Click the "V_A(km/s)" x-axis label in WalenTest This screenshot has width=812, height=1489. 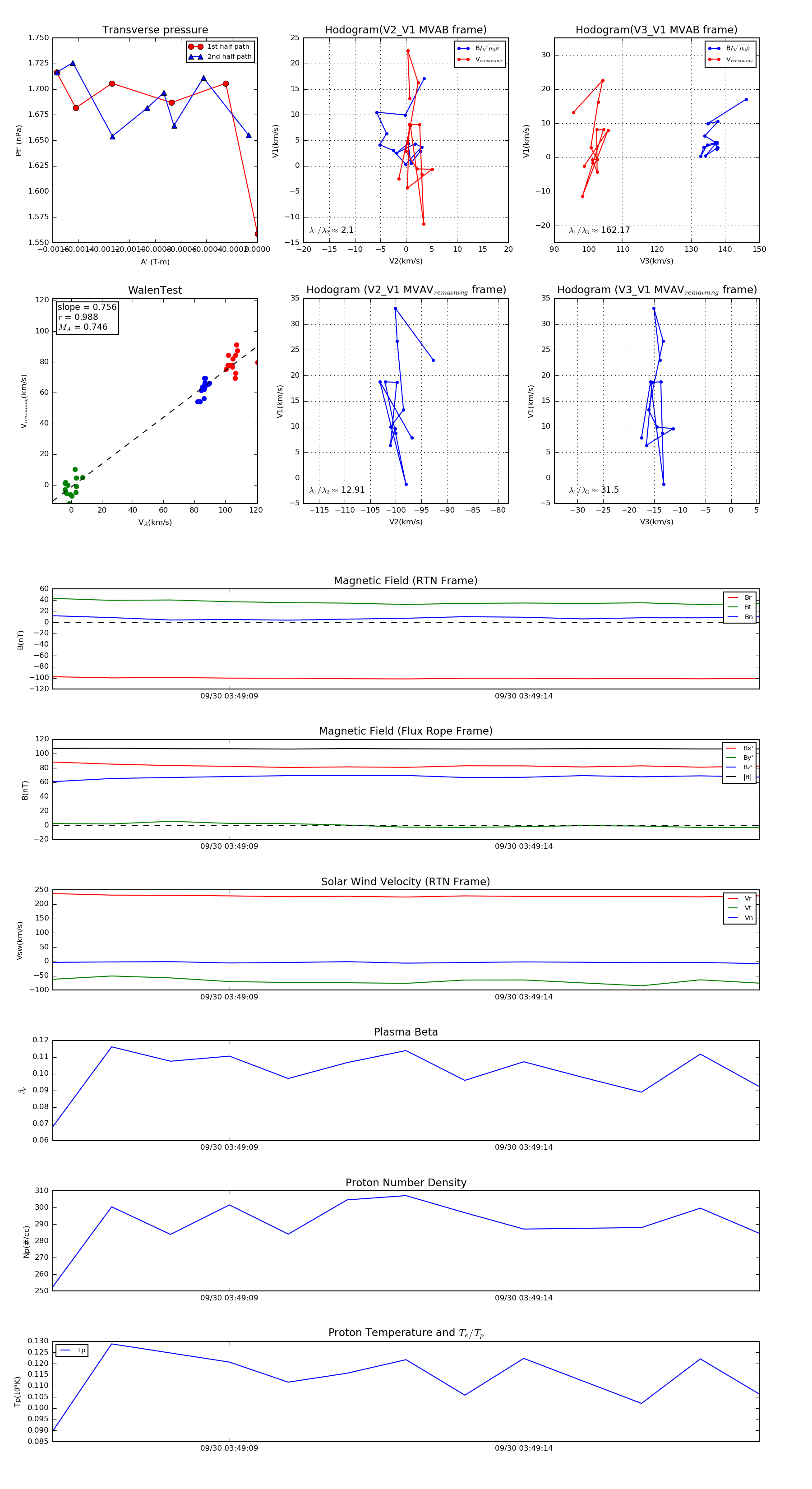[155, 523]
